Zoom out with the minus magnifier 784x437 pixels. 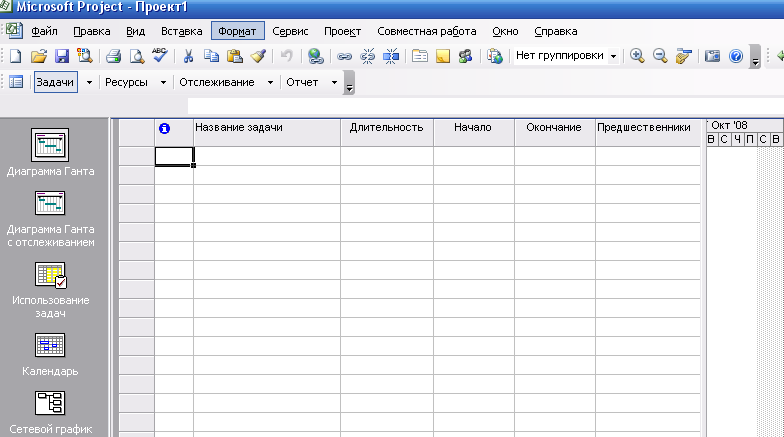click(x=660, y=56)
